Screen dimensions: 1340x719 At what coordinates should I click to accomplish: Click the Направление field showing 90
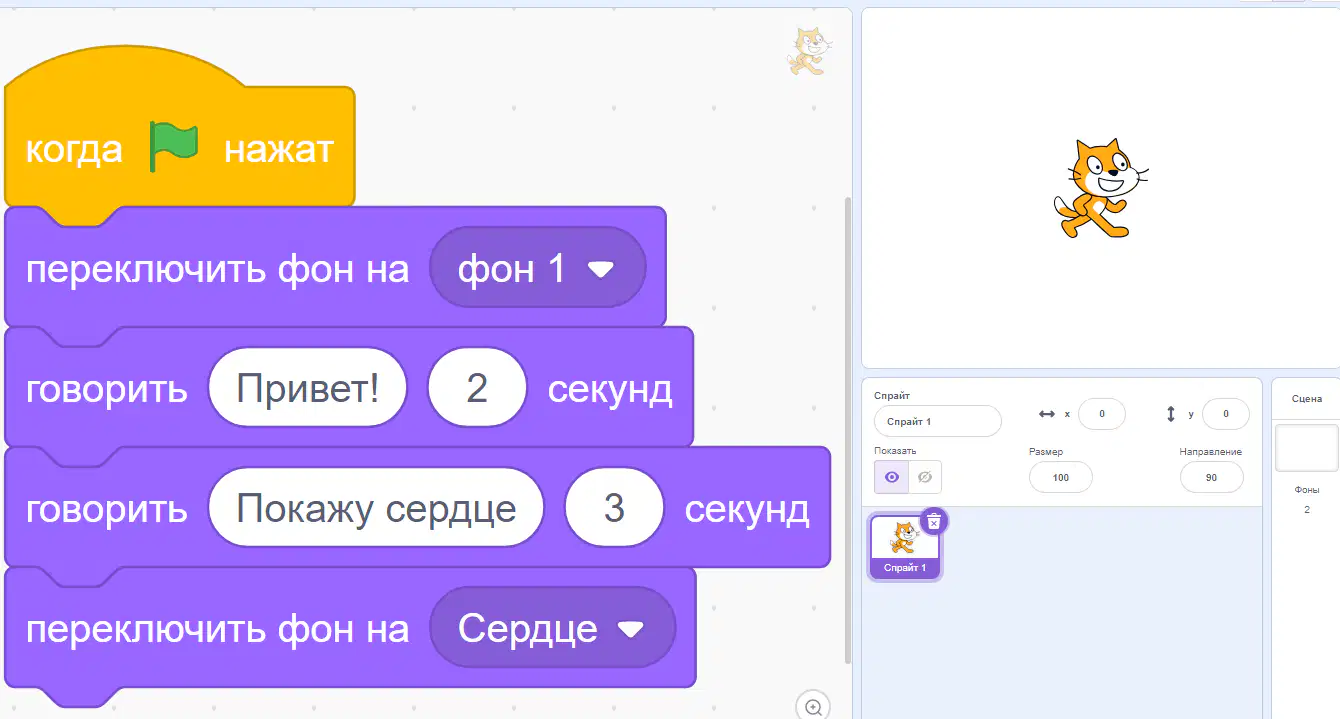pos(1211,477)
